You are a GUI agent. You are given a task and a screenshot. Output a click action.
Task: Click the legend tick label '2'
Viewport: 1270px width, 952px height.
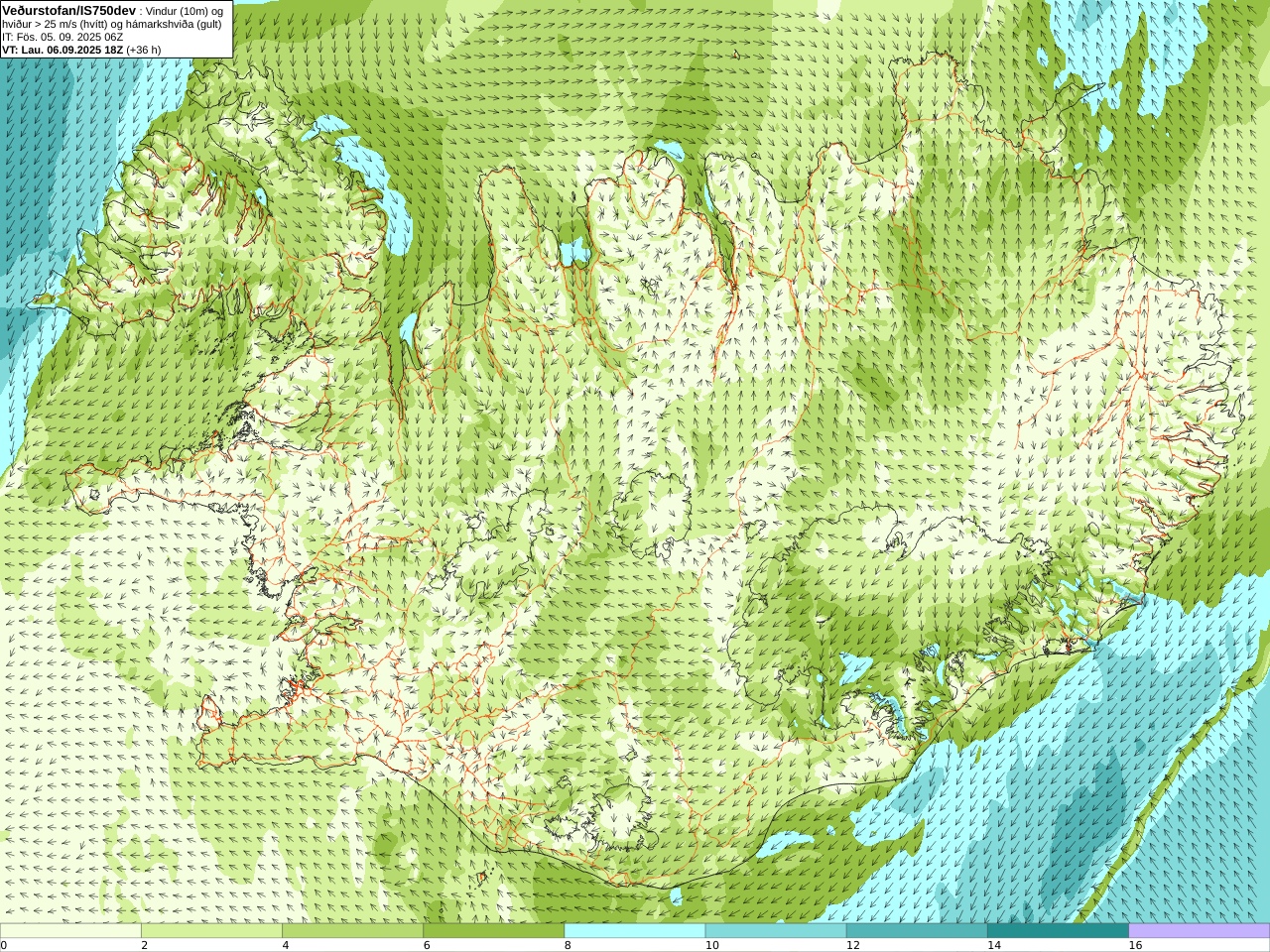(144, 945)
